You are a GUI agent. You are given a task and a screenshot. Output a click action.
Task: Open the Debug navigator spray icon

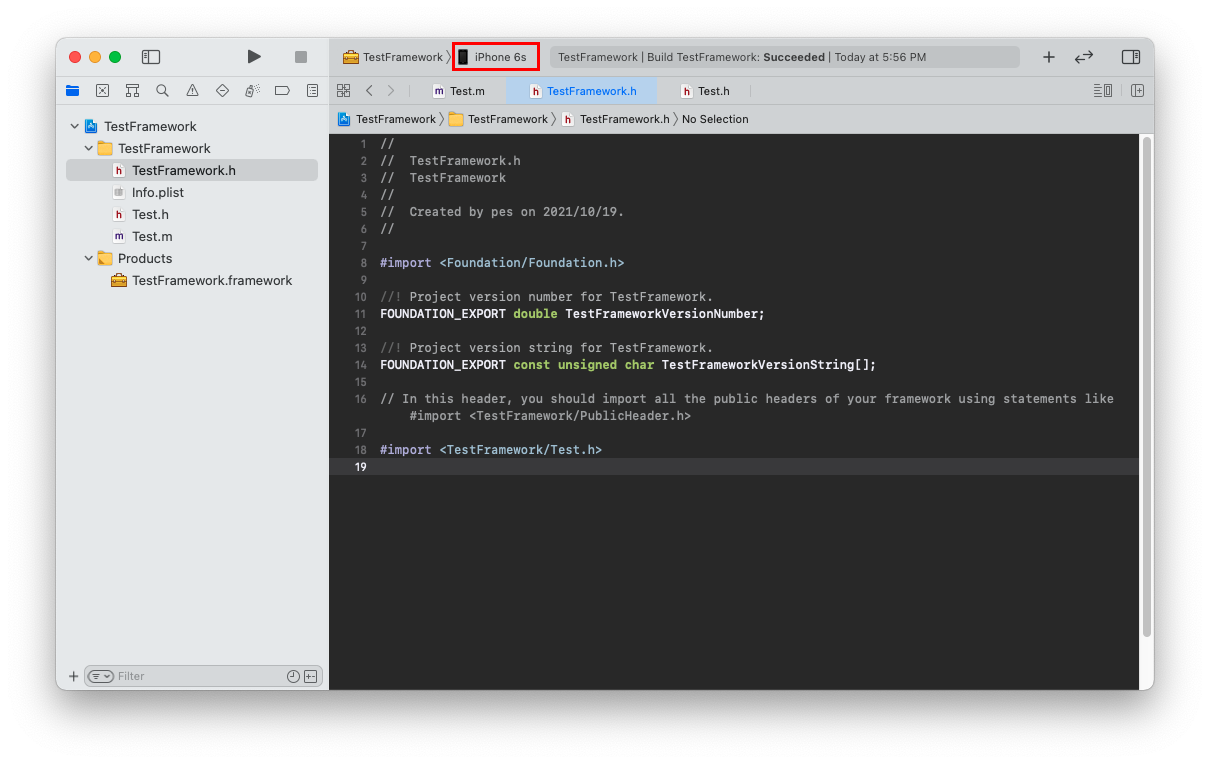pyautogui.click(x=252, y=90)
